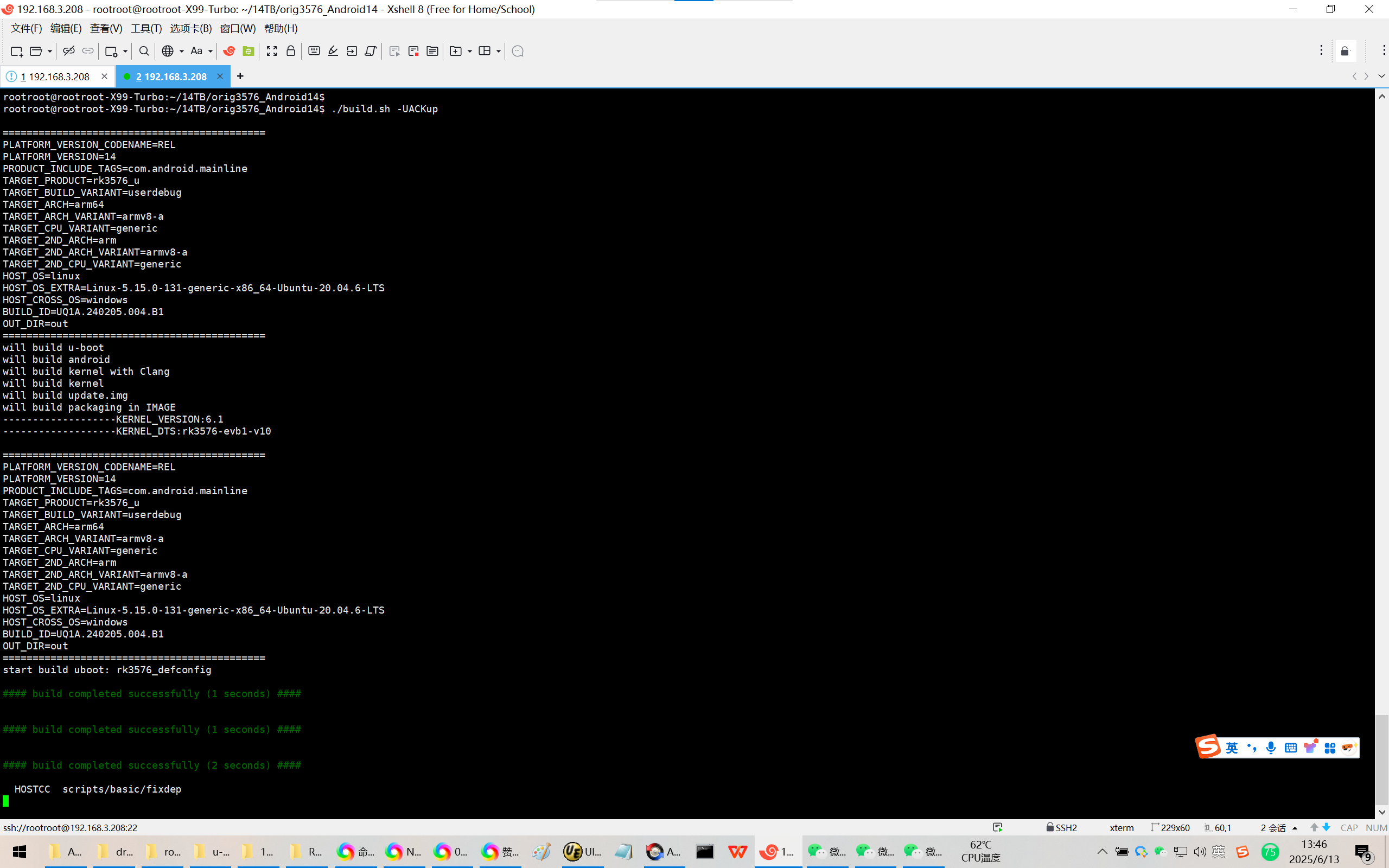Open WPS icon in Windows taskbar
This screenshot has height=868, width=1389.
click(x=737, y=851)
